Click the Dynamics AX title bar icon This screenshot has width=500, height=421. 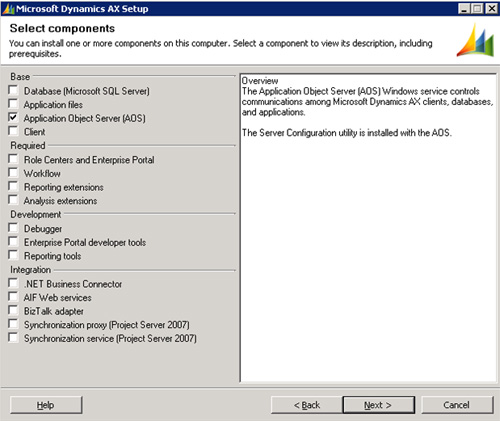8,9
